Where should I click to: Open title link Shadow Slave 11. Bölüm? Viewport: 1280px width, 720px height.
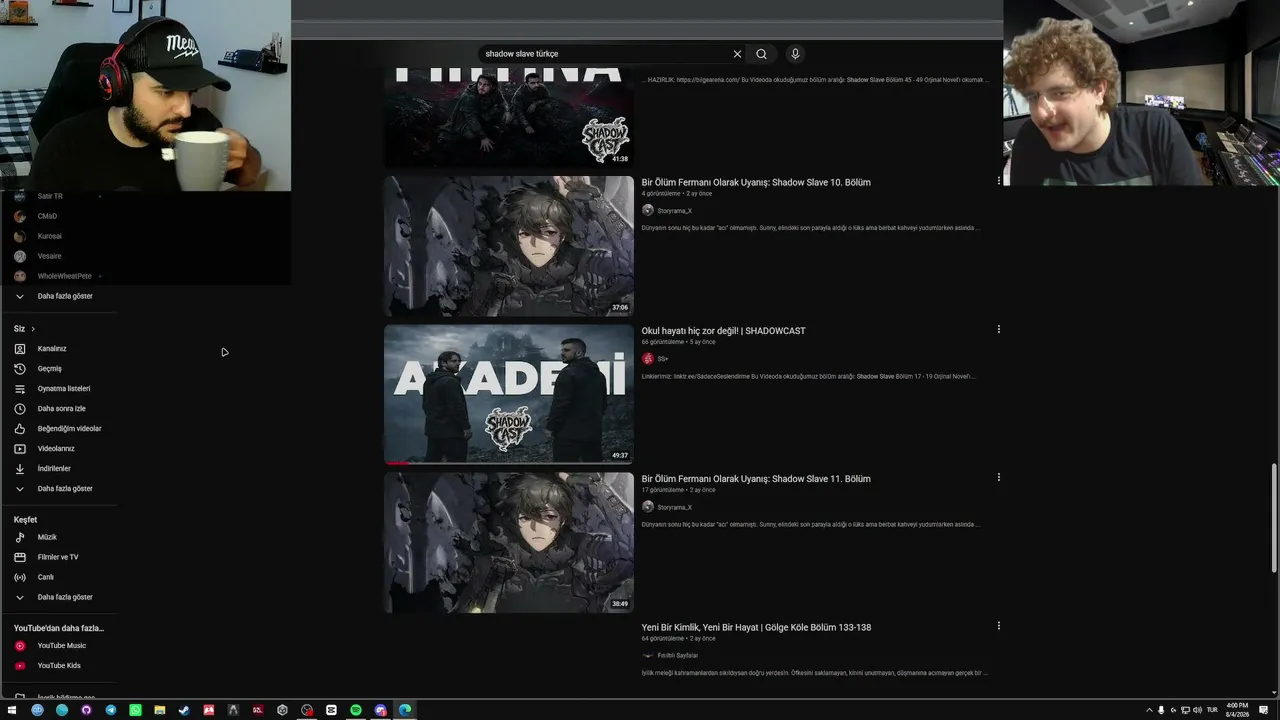point(756,479)
